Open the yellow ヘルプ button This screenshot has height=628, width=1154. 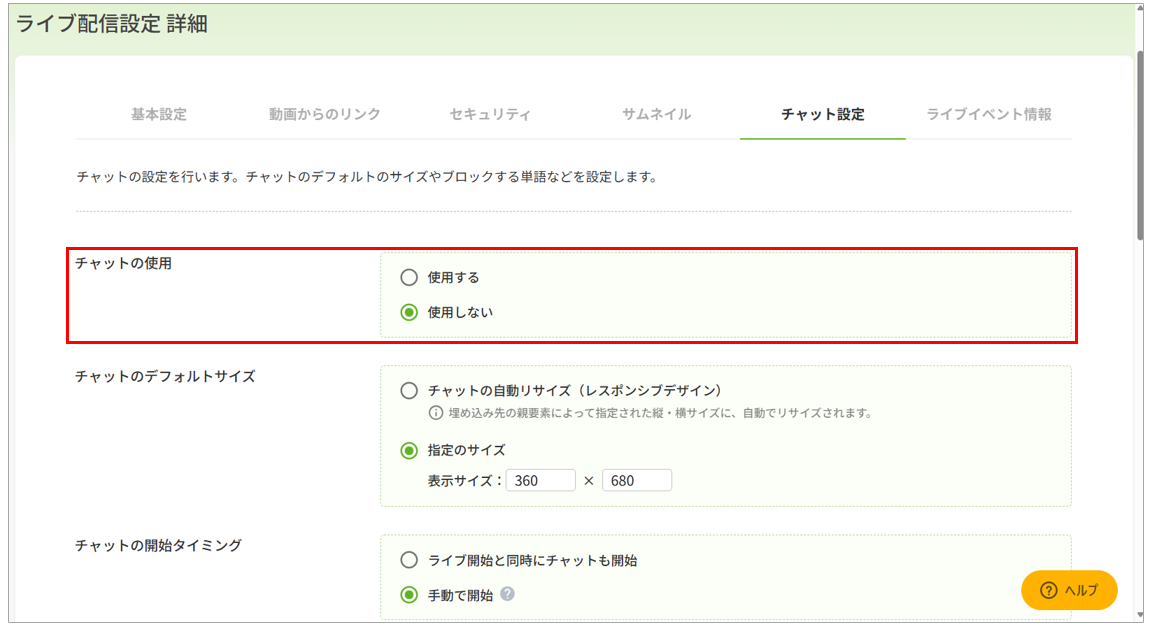1068,590
